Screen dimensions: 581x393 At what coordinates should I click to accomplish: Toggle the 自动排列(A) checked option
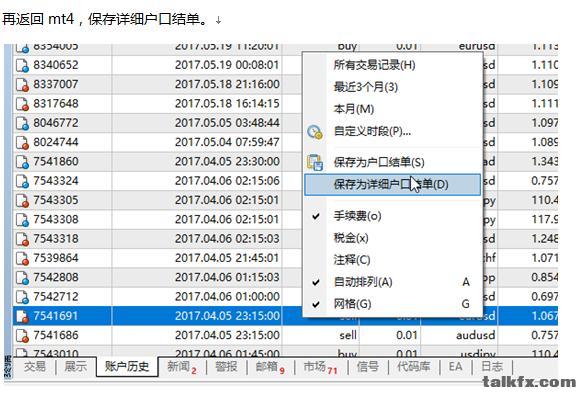point(392,282)
